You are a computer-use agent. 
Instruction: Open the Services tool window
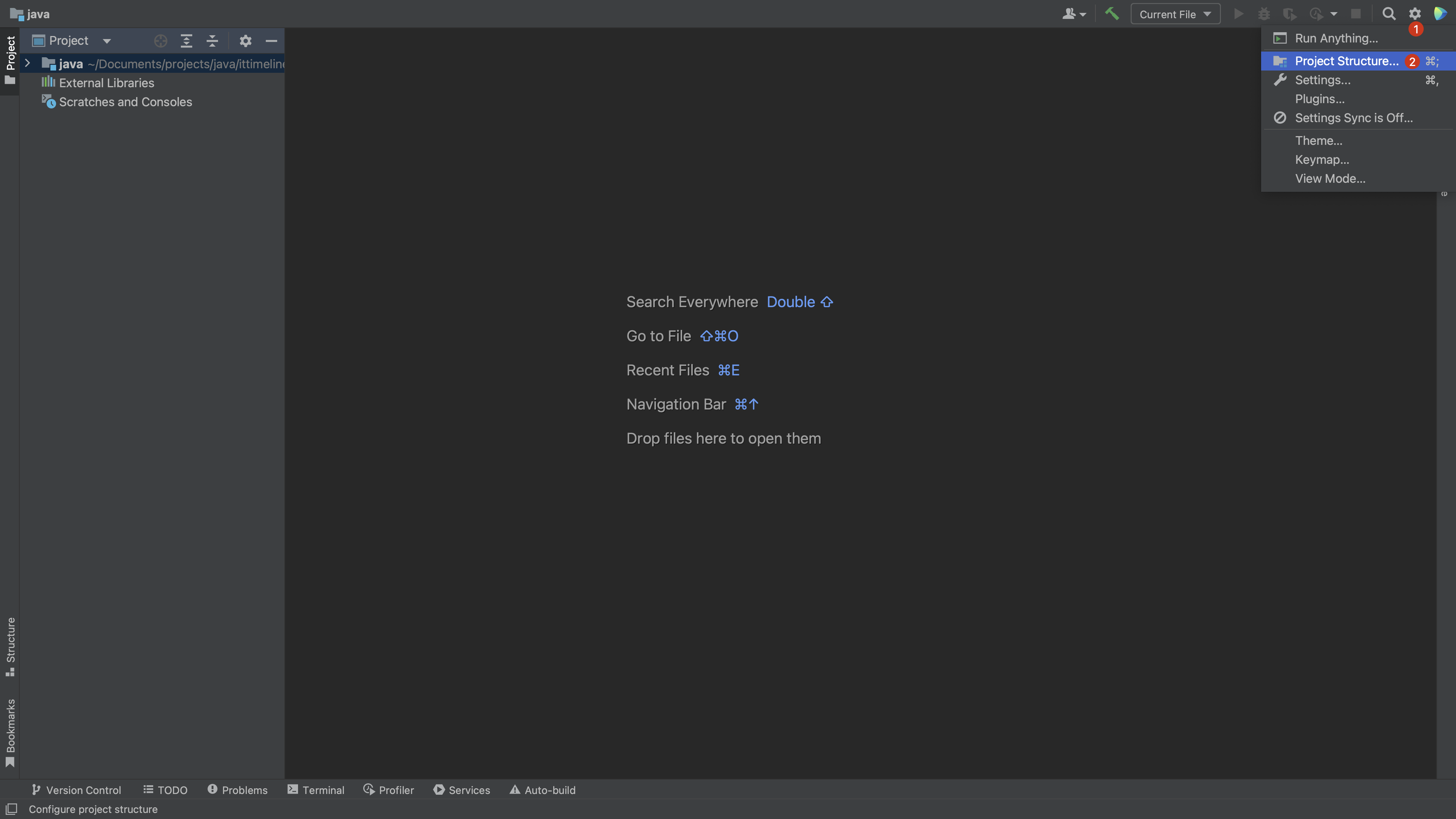[x=462, y=789]
